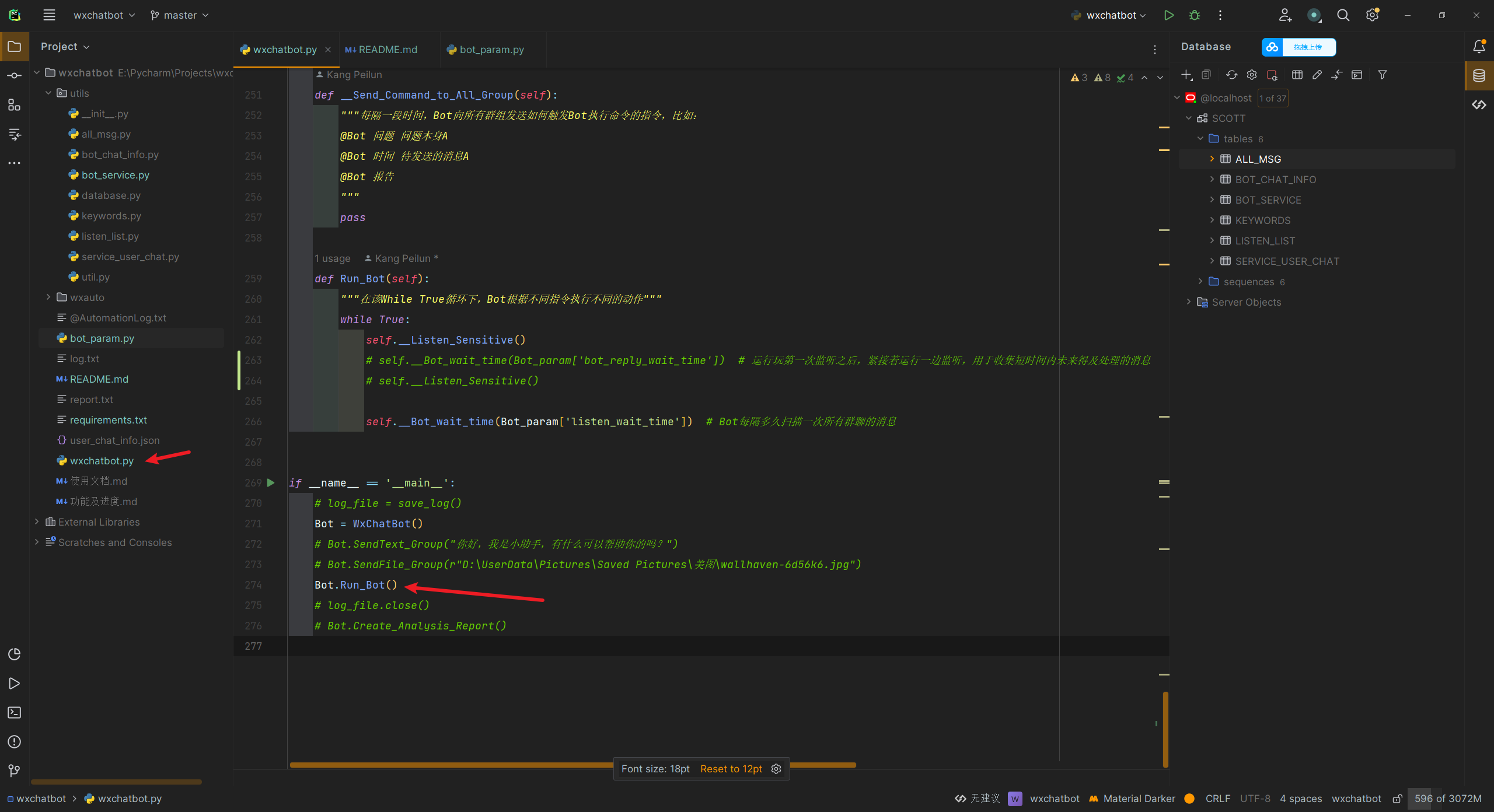This screenshot has width=1494, height=812.
Task: Expand Scratches and Consoles node
Action: tap(37, 542)
